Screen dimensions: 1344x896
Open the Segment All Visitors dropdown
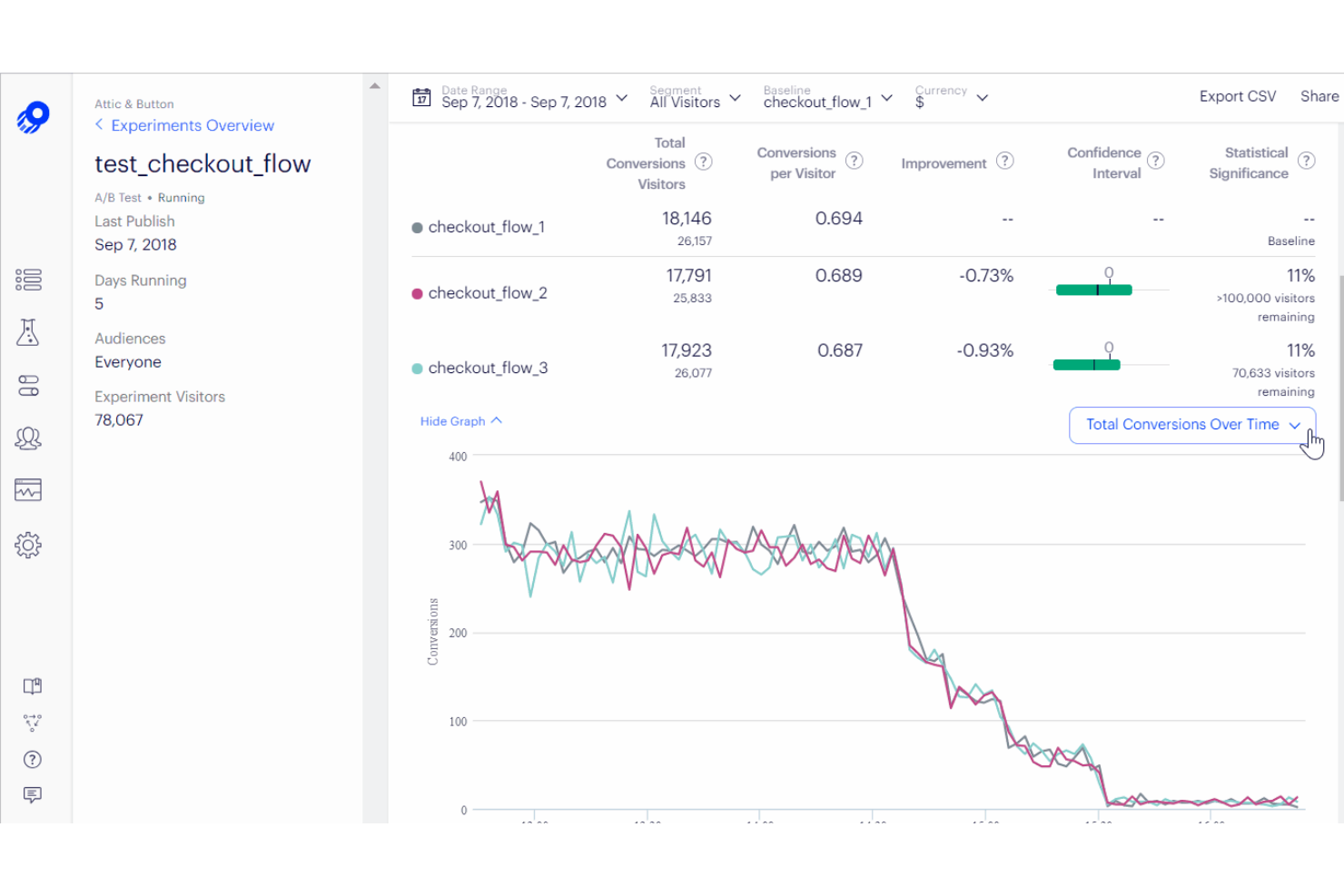[735, 98]
